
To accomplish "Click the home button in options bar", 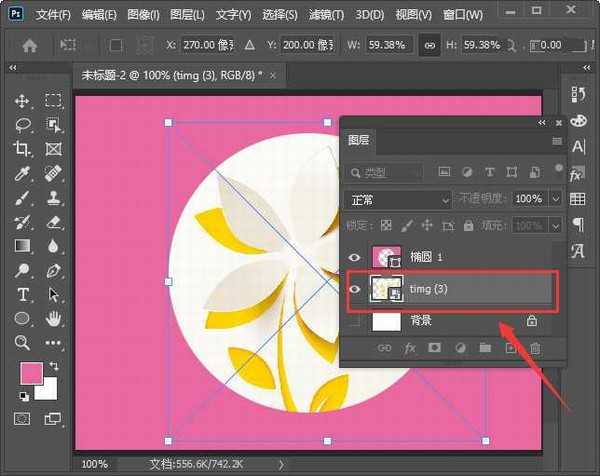I will point(30,45).
